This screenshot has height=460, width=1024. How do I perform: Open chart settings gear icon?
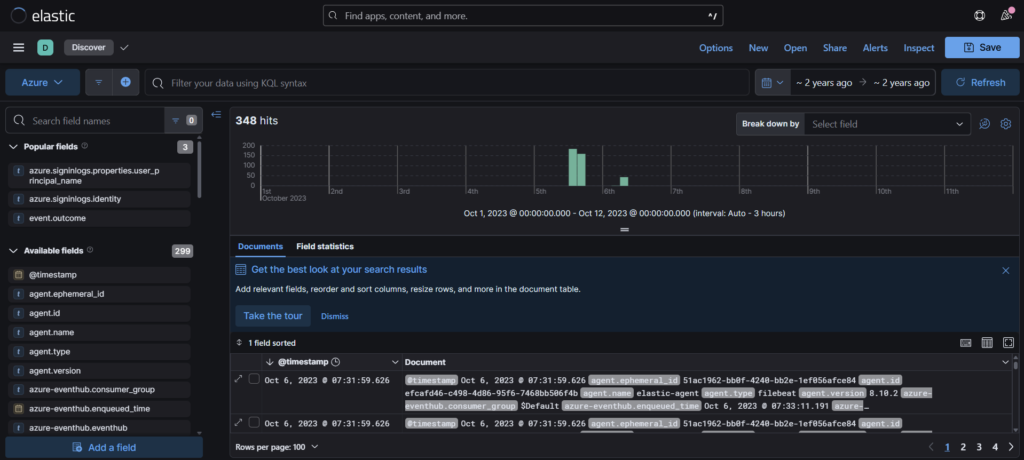(1006, 124)
